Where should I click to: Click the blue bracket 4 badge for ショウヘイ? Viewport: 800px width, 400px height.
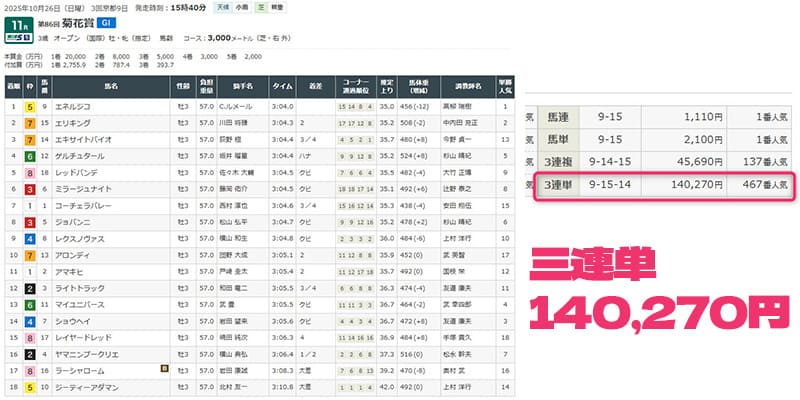30,321
